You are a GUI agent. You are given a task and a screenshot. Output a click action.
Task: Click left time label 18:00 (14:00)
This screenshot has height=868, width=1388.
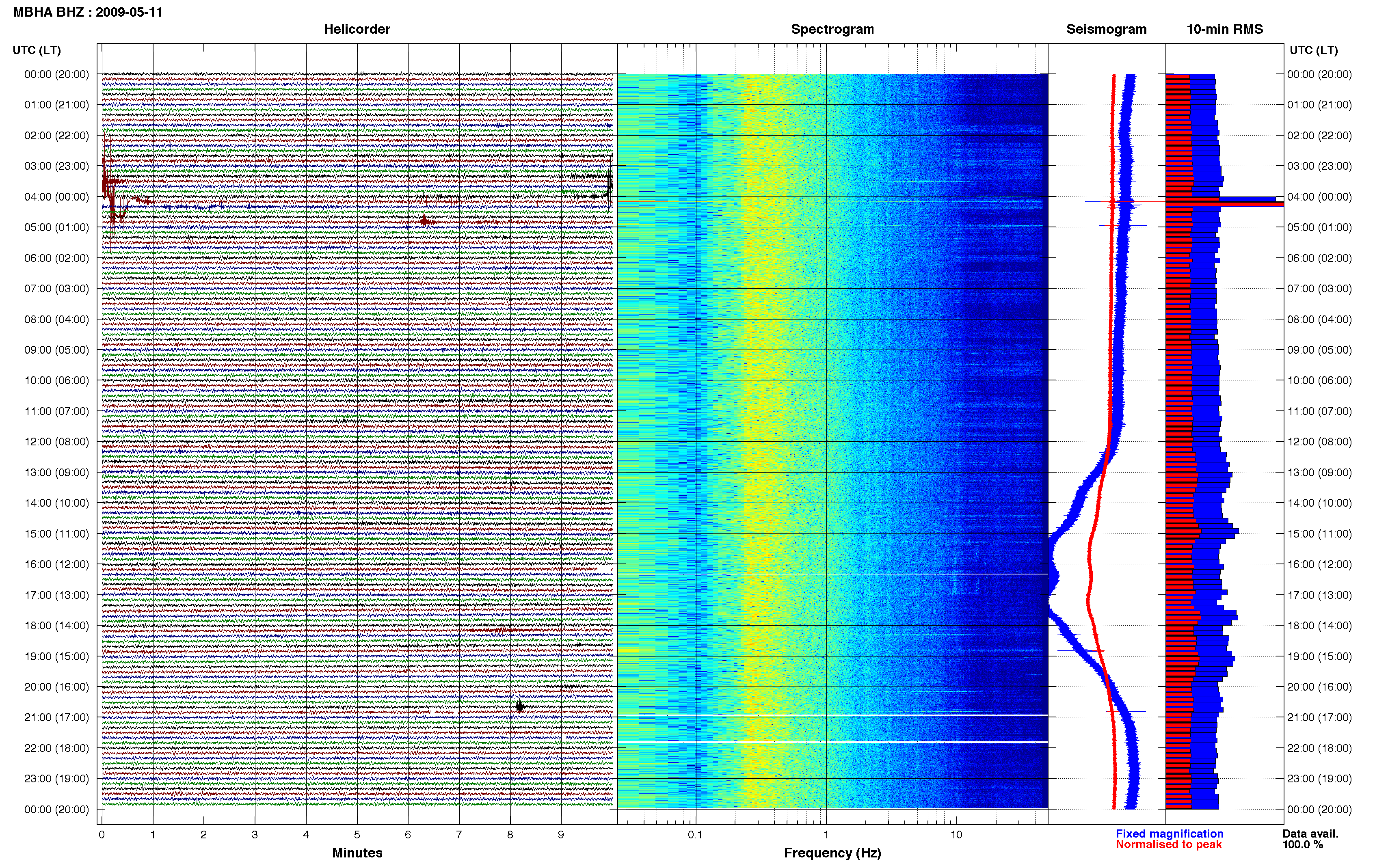57,626
